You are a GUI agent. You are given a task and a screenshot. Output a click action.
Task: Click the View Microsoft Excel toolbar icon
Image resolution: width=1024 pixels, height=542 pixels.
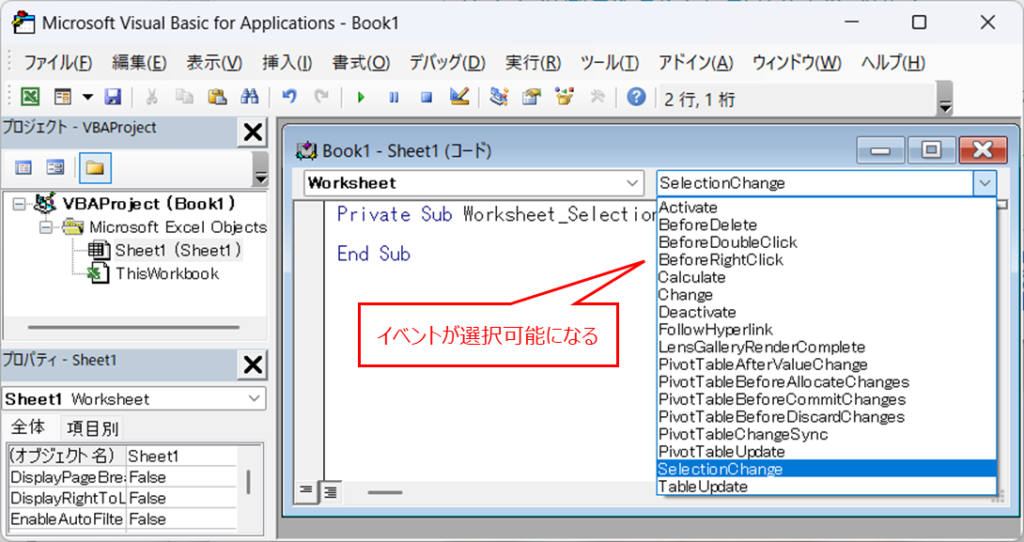[29, 98]
